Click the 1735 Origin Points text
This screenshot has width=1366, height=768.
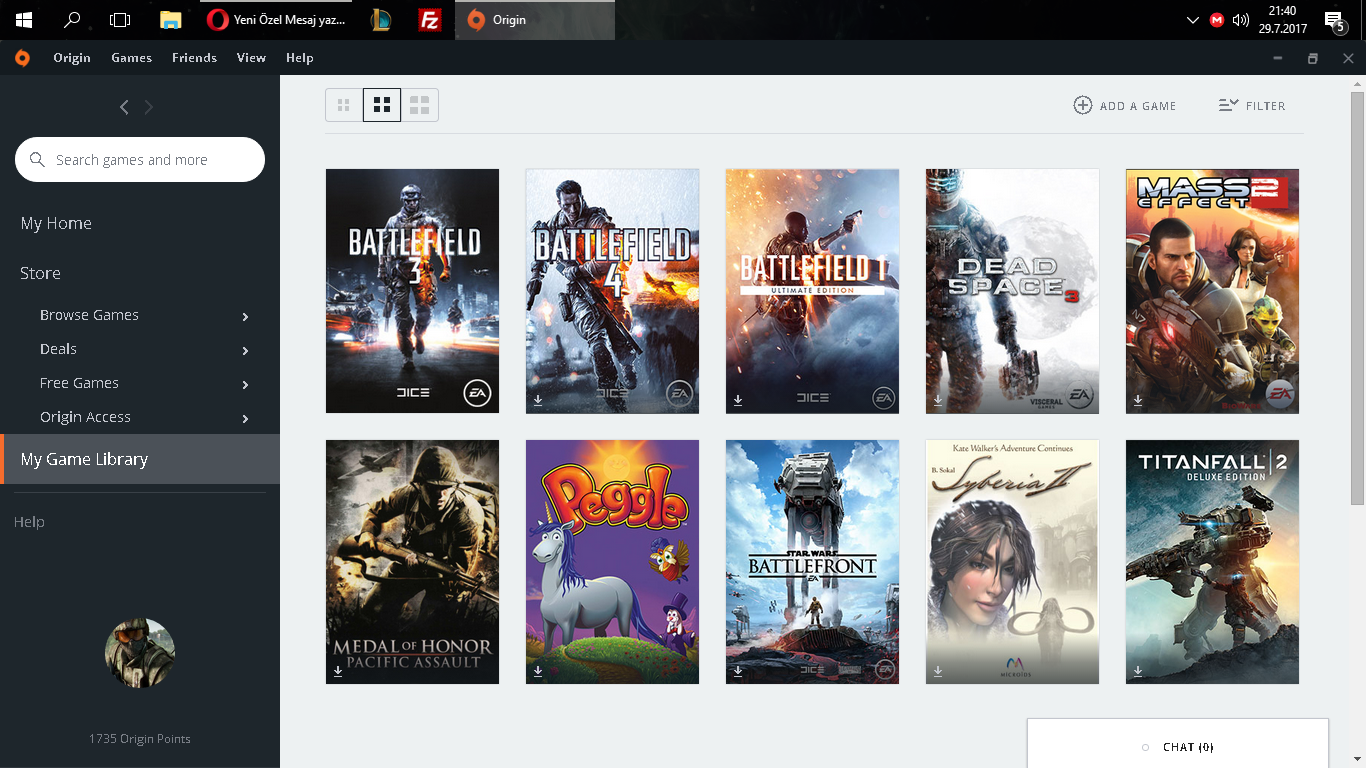pos(140,739)
